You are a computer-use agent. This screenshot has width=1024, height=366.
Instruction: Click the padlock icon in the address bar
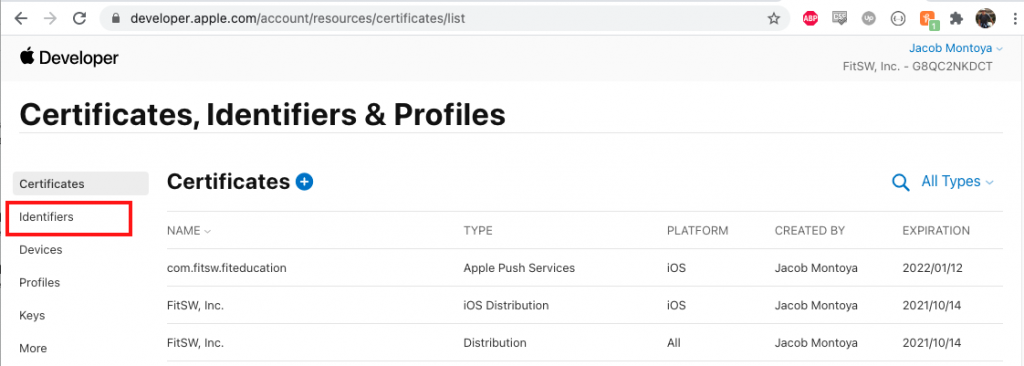116,19
